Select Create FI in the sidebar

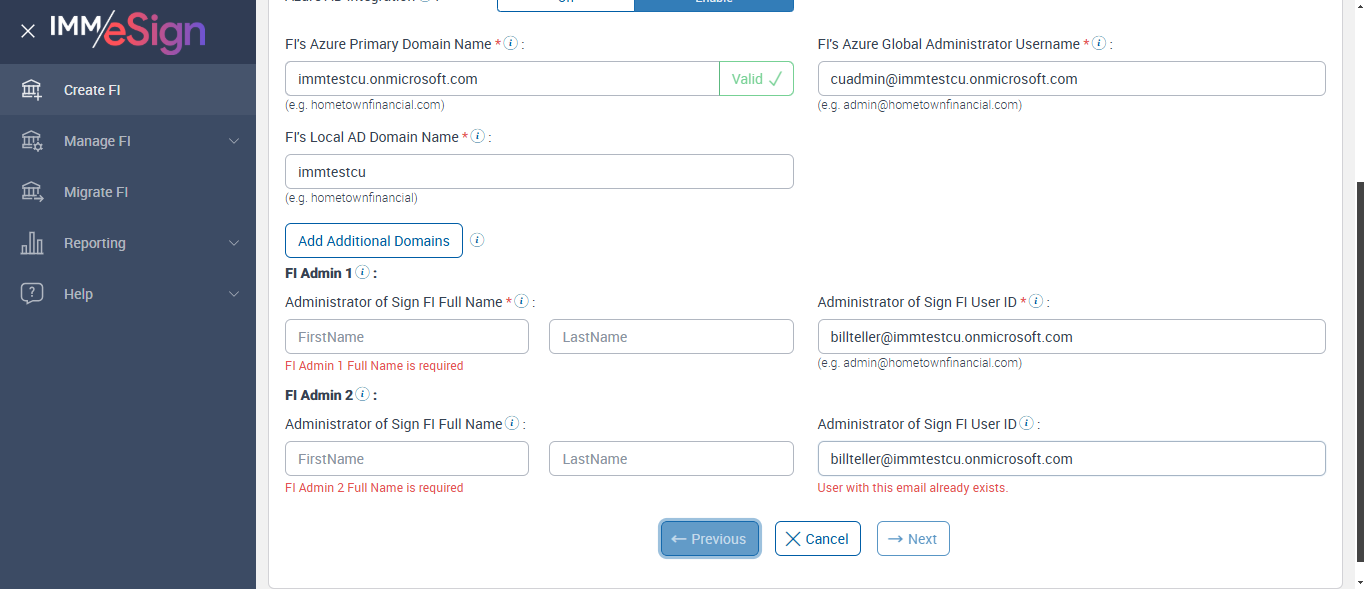pyautogui.click(x=92, y=90)
